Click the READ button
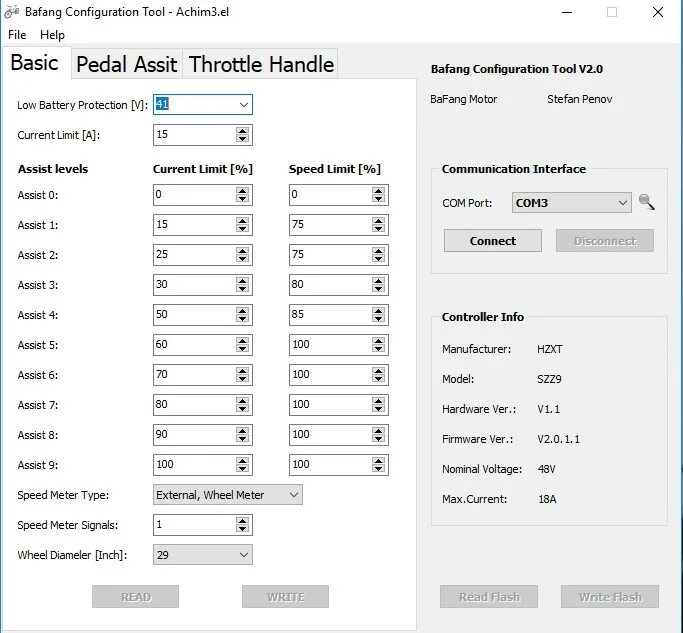Viewport: 683px width, 633px height. pyautogui.click(x=135, y=596)
